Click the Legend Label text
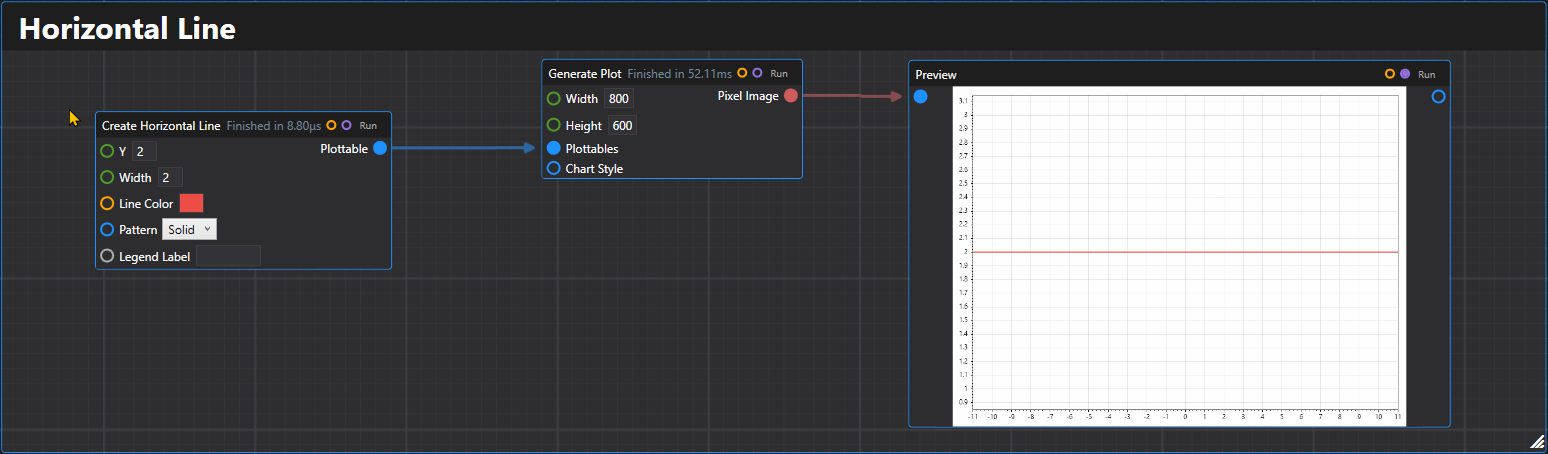 click(x=155, y=257)
